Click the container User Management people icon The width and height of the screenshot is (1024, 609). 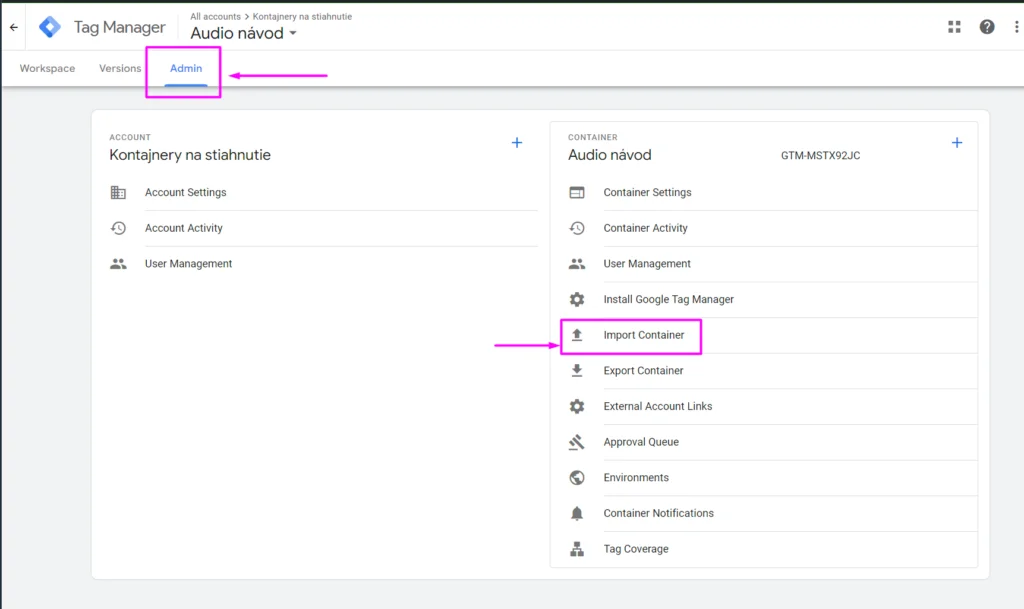tap(577, 264)
